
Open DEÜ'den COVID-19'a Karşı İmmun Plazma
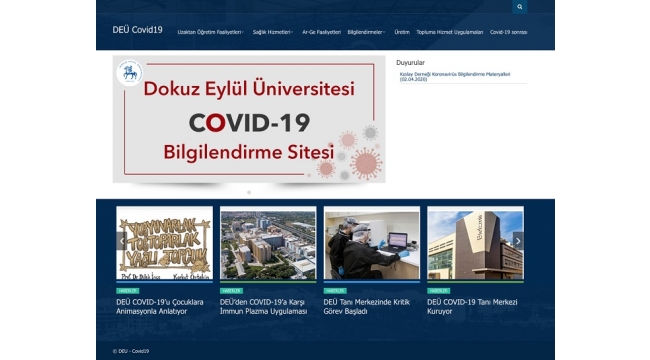pos(263,307)
